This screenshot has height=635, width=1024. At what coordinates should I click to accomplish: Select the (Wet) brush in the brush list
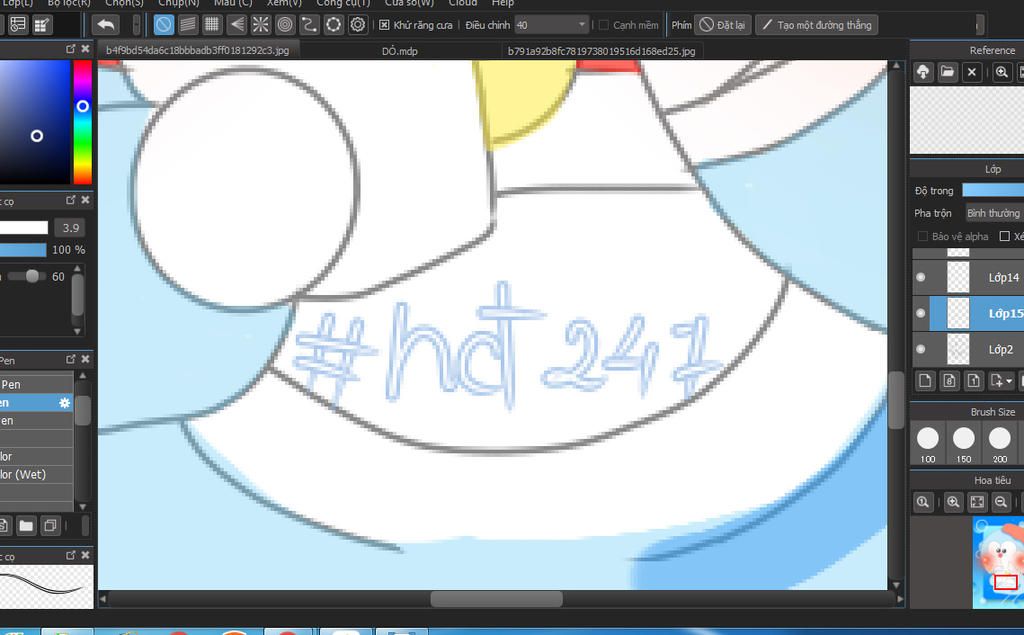[x=36, y=474]
